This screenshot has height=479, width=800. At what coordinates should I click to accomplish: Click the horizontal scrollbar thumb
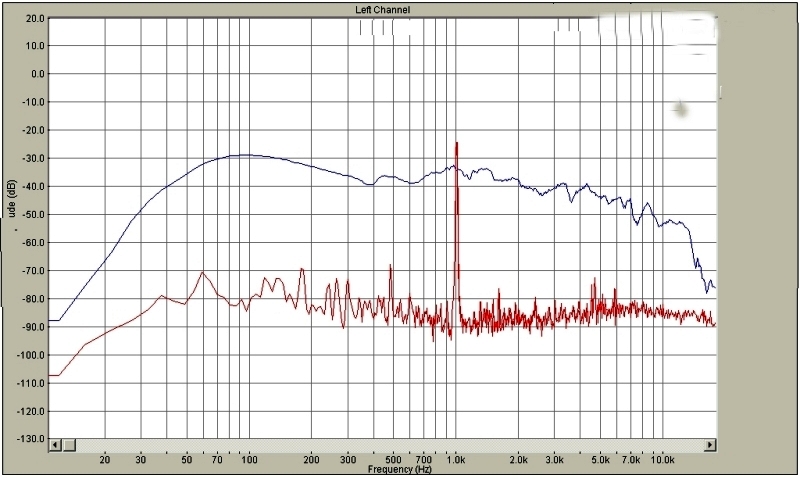(x=71, y=444)
